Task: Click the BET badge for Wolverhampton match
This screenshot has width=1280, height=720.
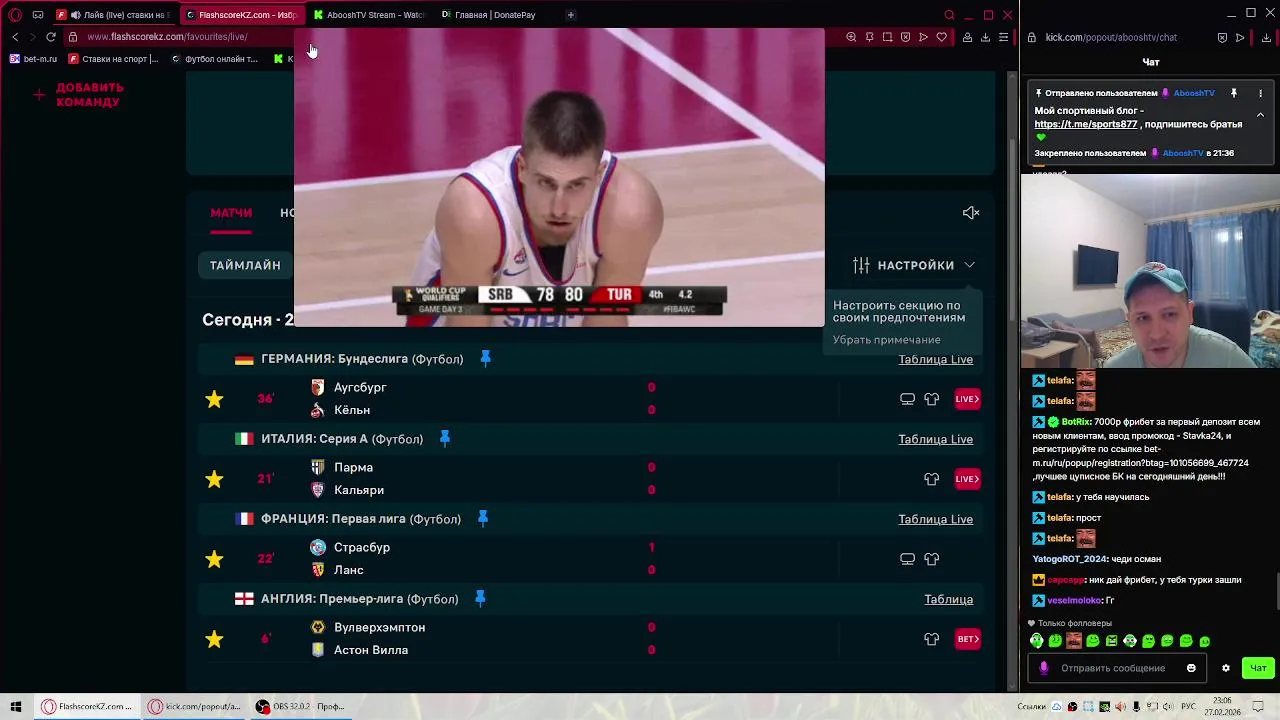Action: pyautogui.click(x=967, y=639)
